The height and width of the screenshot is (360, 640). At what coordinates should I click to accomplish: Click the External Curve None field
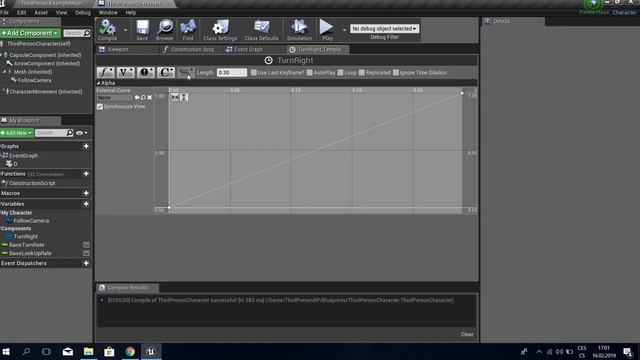click(x=115, y=98)
